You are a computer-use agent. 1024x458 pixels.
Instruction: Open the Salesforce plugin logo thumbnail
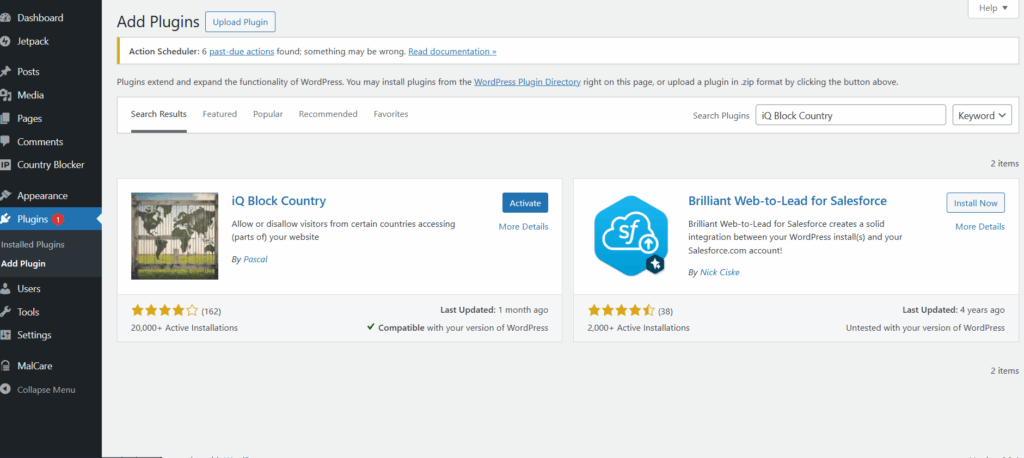(x=631, y=236)
